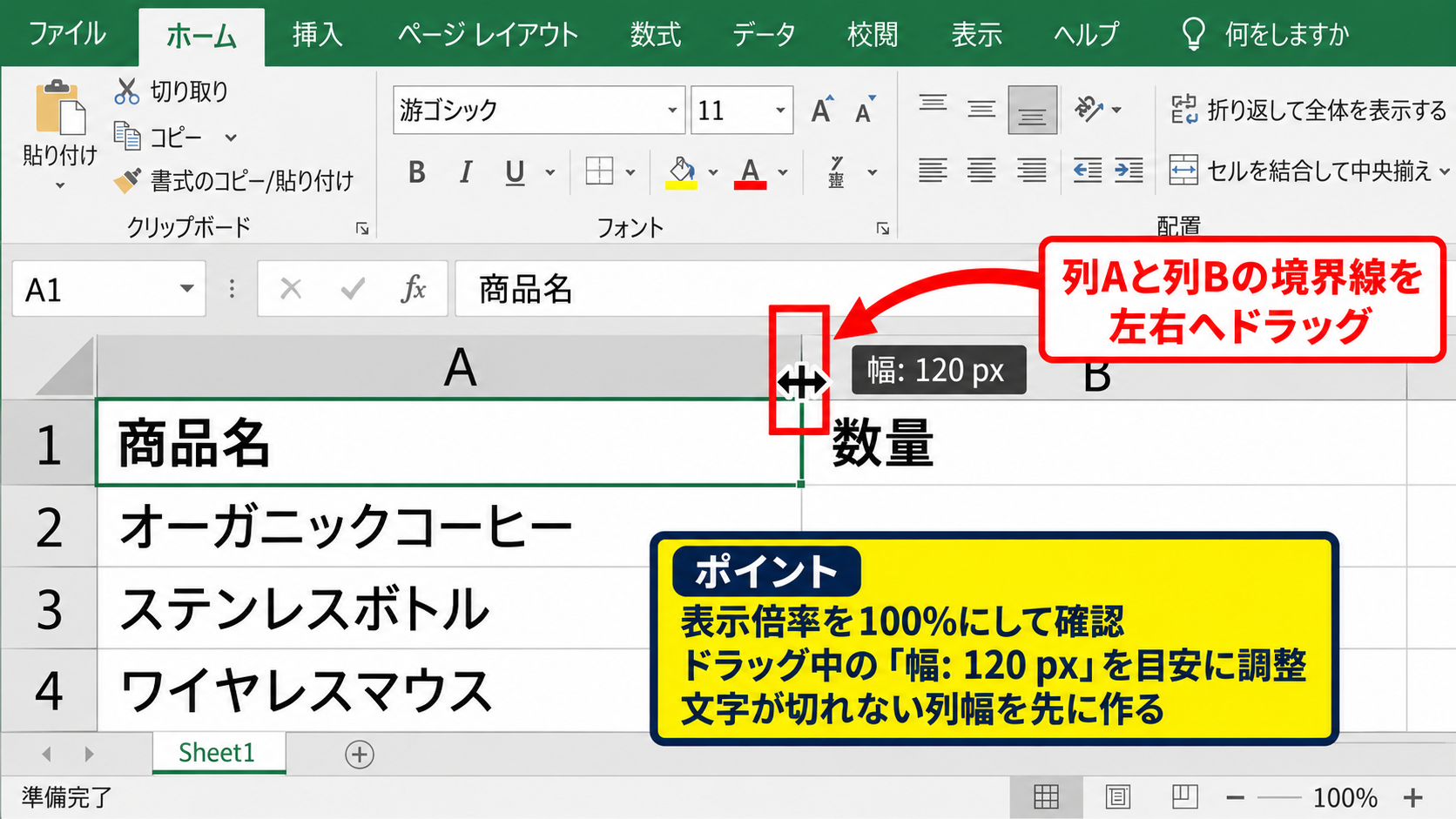Screen dimensions: 1456x819
Task: Select the Sheet1 sheet tab
Action: point(218,753)
